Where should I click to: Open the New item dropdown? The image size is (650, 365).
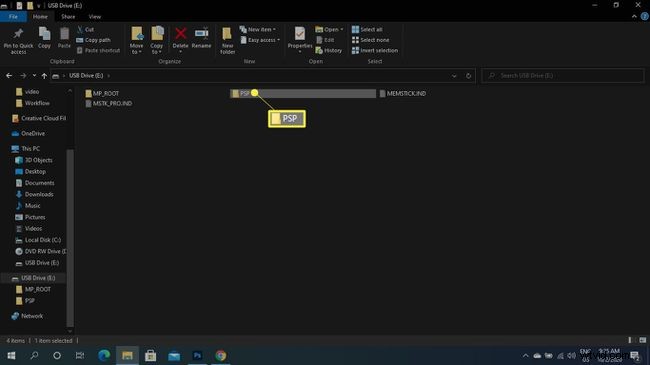pos(257,29)
